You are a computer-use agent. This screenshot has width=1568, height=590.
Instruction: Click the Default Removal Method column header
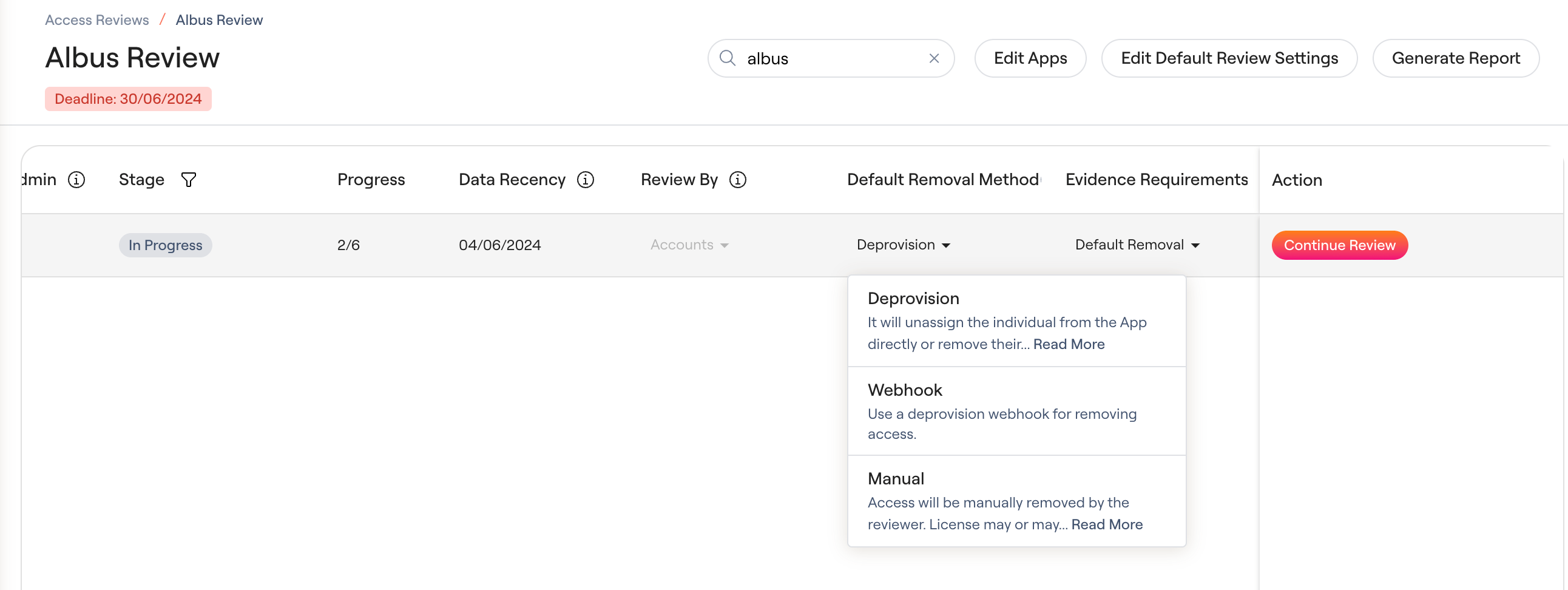click(x=943, y=180)
